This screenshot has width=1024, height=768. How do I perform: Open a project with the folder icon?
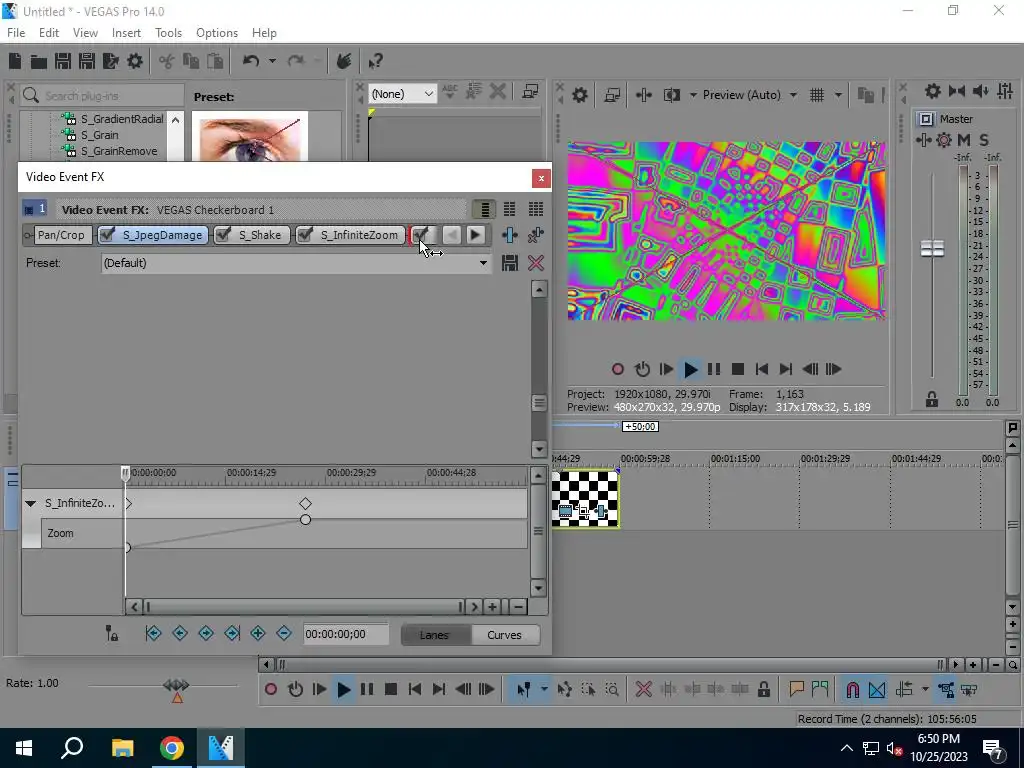click(x=39, y=61)
